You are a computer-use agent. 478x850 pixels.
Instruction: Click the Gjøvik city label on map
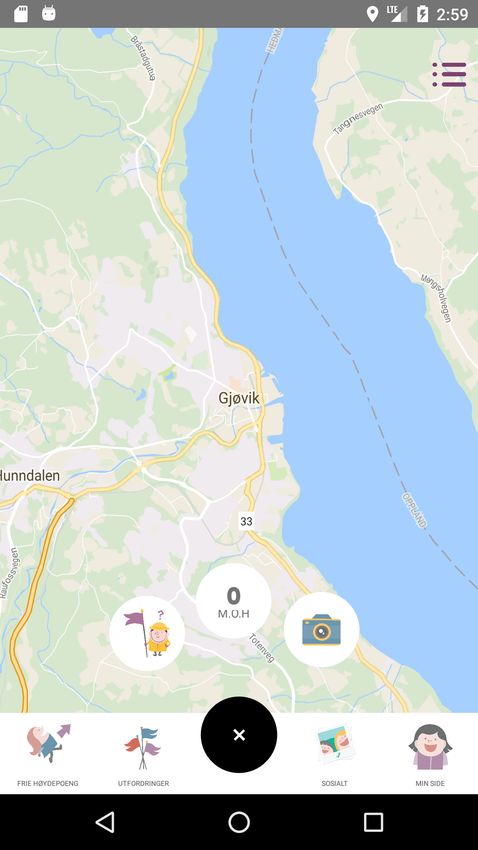tap(238, 398)
